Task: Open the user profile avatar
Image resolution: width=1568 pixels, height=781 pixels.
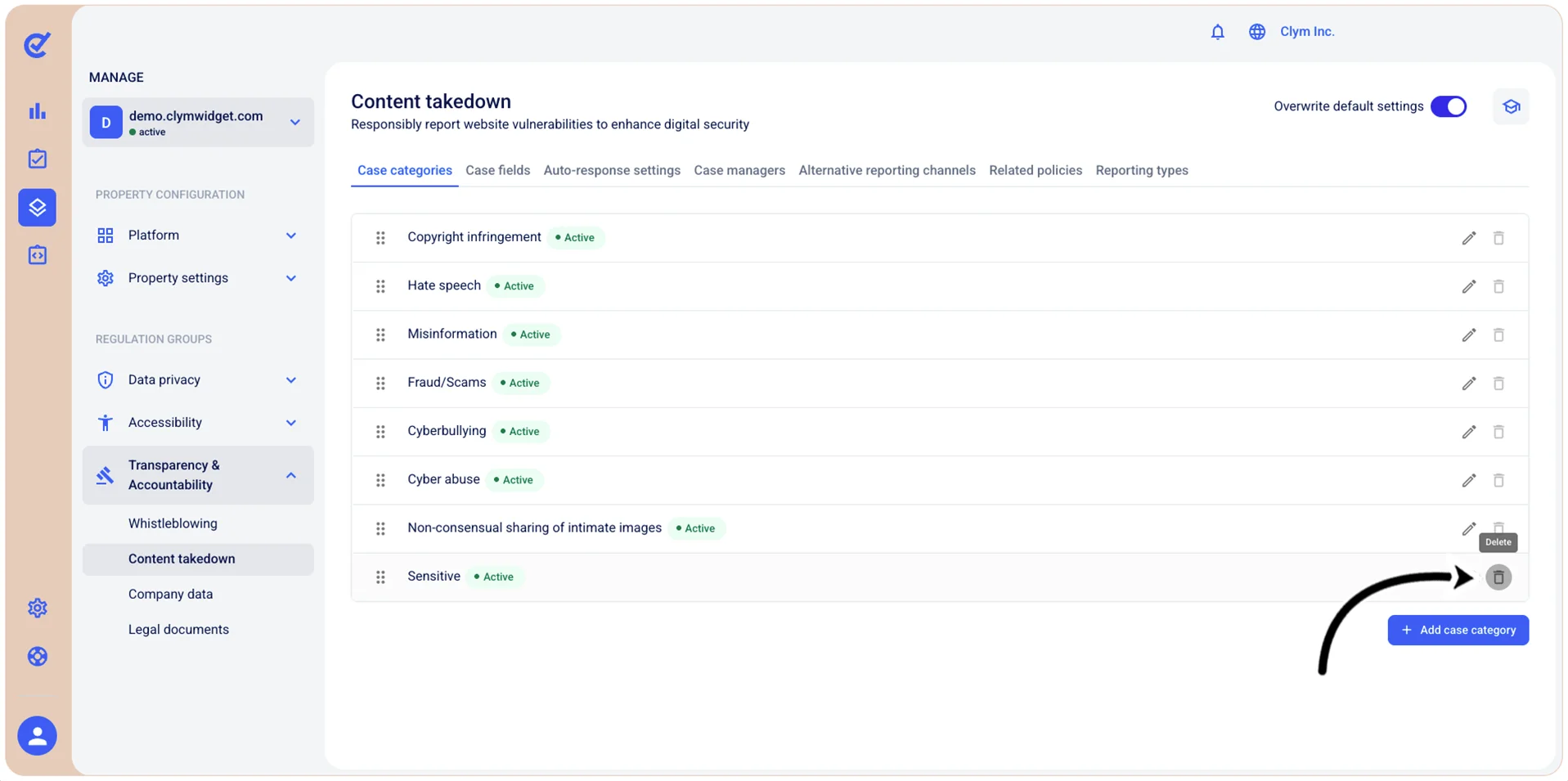Action: [38, 736]
